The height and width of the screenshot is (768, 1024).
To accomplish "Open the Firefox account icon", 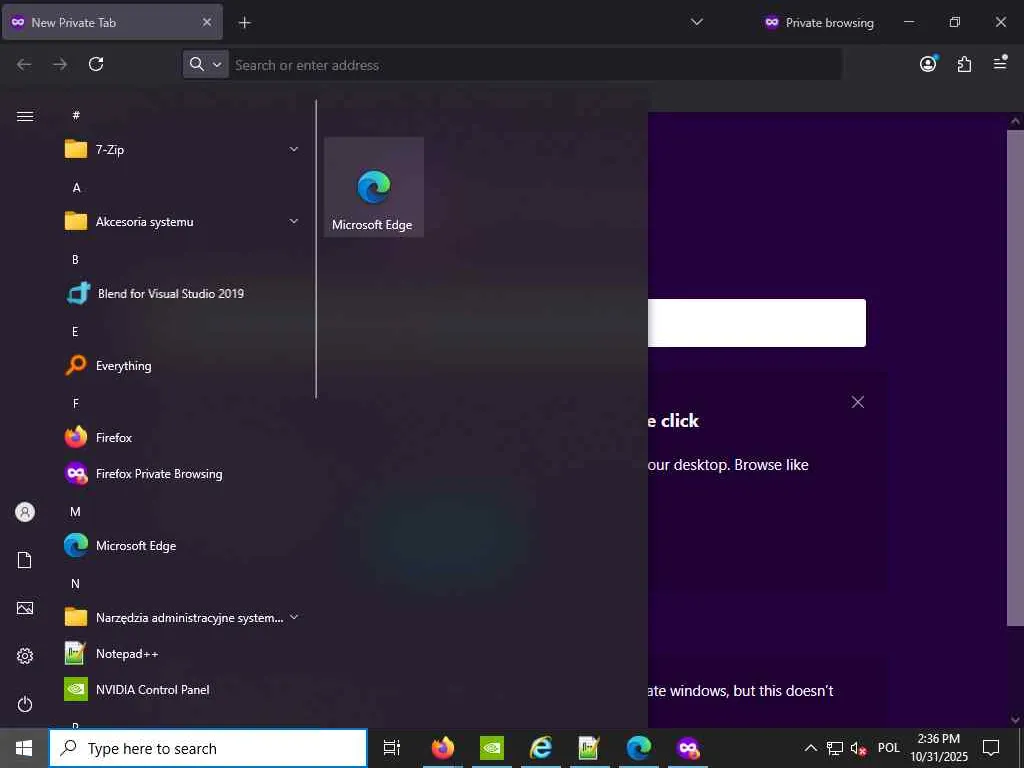I will 928,63.
